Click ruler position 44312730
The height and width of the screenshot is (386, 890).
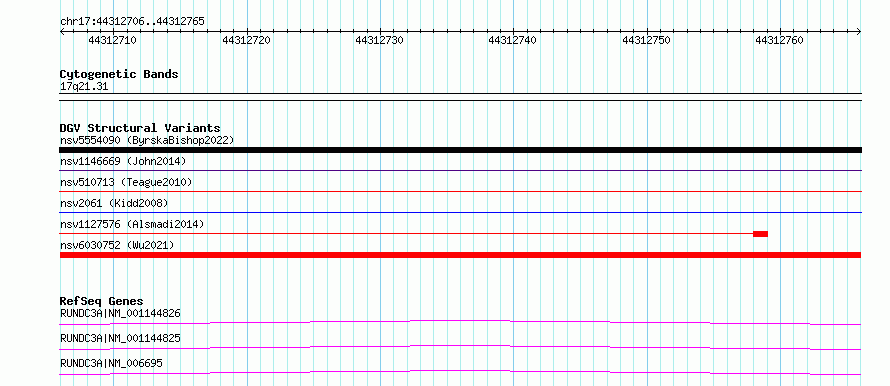click(x=379, y=40)
